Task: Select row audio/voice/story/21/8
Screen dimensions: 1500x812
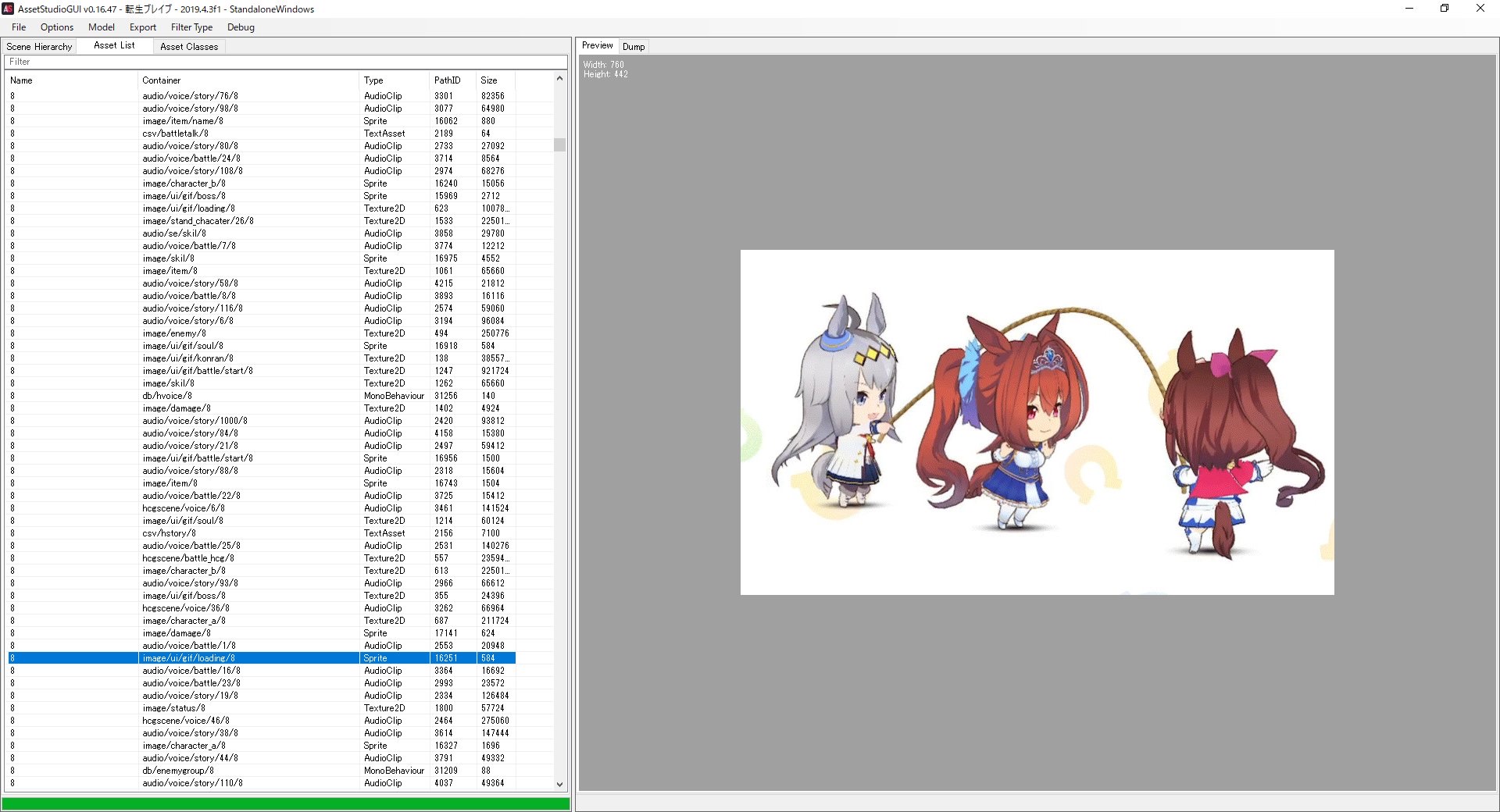Action: coord(262,446)
